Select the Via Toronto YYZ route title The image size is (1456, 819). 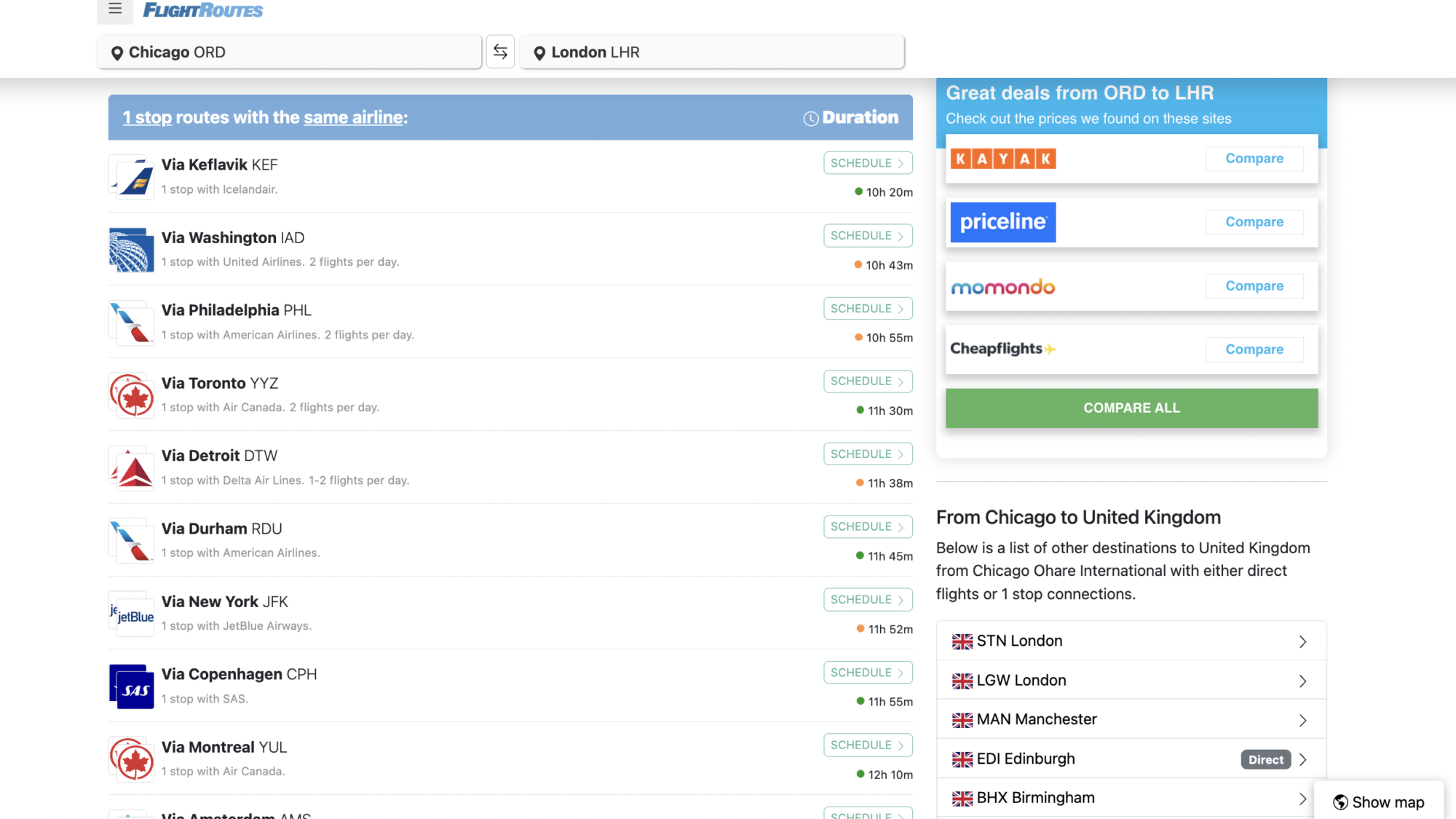220,383
